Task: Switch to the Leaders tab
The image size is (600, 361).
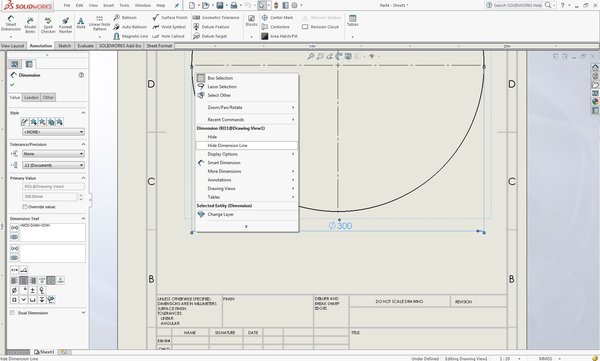Action: [x=31, y=97]
